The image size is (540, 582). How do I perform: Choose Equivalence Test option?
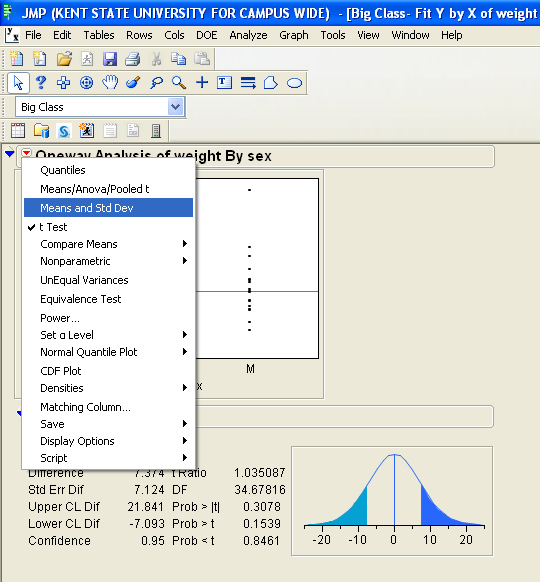[108, 299]
